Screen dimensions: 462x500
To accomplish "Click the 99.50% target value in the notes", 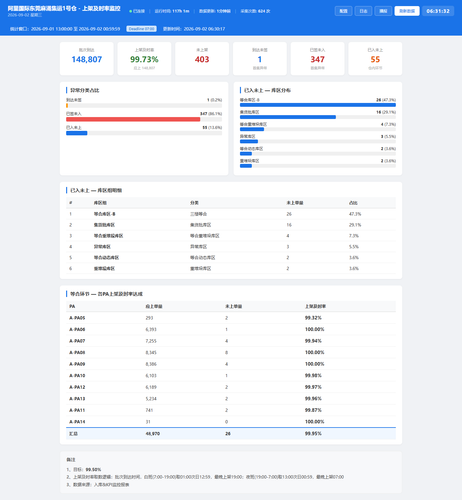I will point(93,470).
